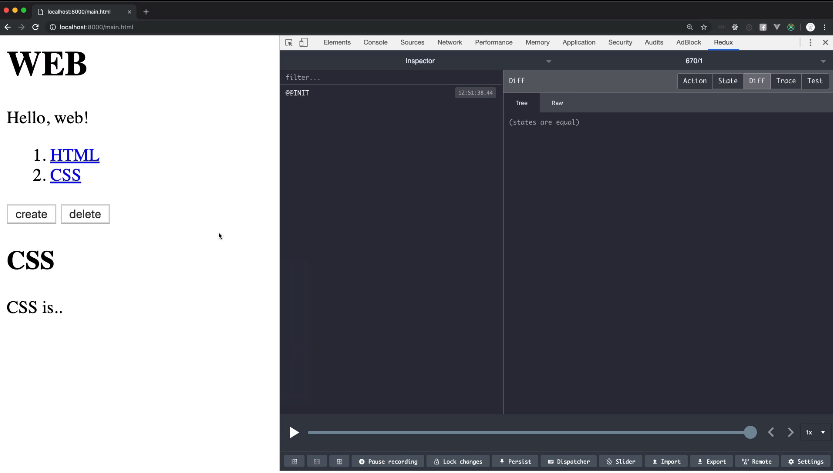The width and height of the screenshot is (833, 473).
Task: Open the AdBlock tab
Action: pyautogui.click(x=688, y=43)
